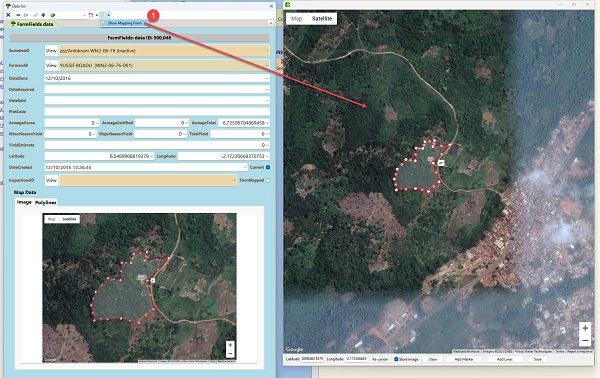Click the green mapping icon in toolbar
600x378 pixels.
pos(103,15)
